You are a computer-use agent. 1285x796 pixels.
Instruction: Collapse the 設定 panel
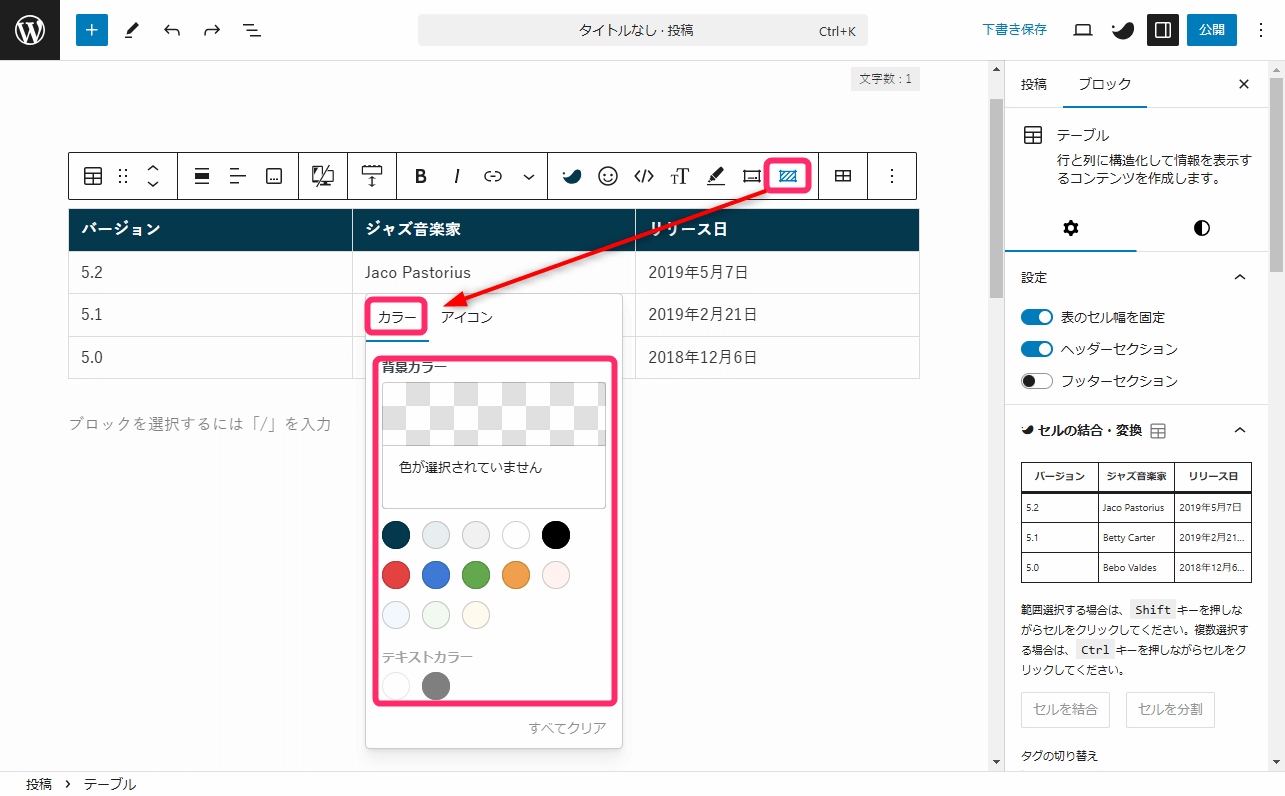[1240, 277]
